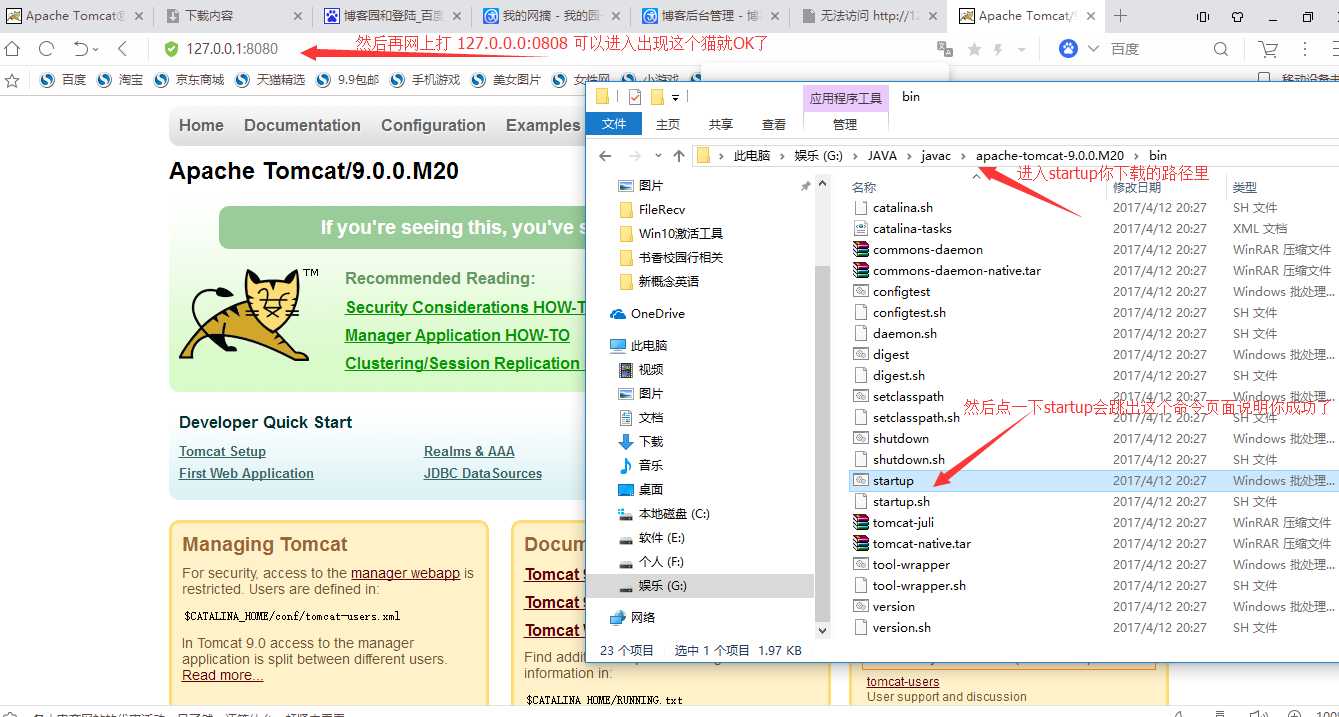The height and width of the screenshot is (717, 1339).
Task: Click the browser home icon
Action: click(x=13, y=49)
